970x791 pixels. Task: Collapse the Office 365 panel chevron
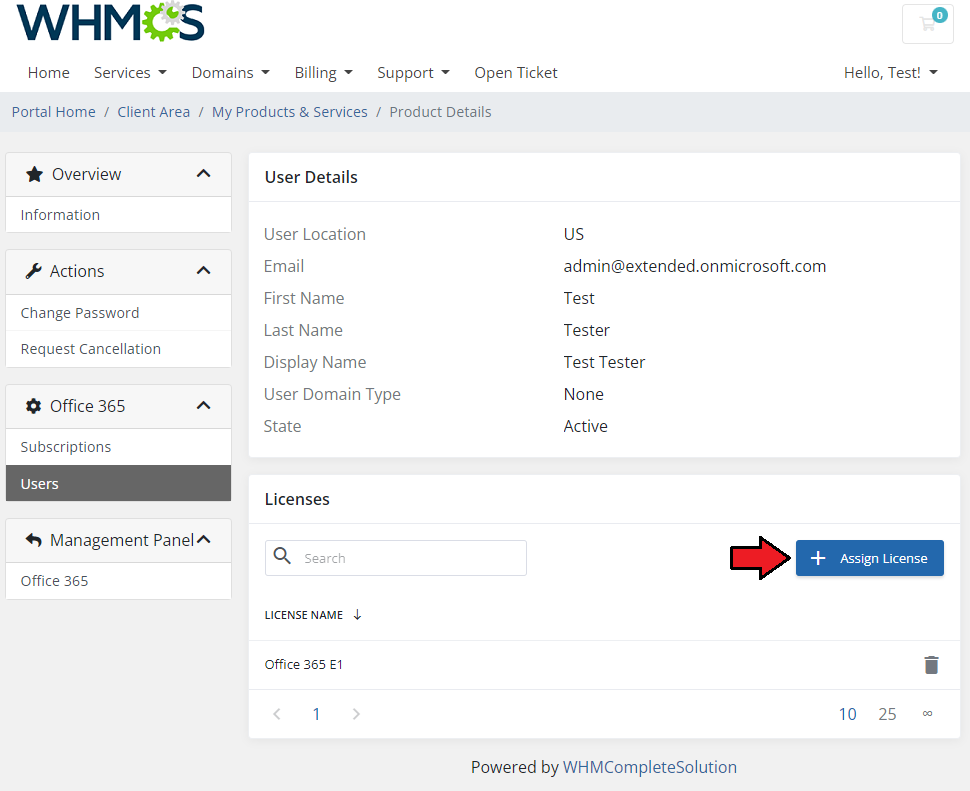[204, 405]
